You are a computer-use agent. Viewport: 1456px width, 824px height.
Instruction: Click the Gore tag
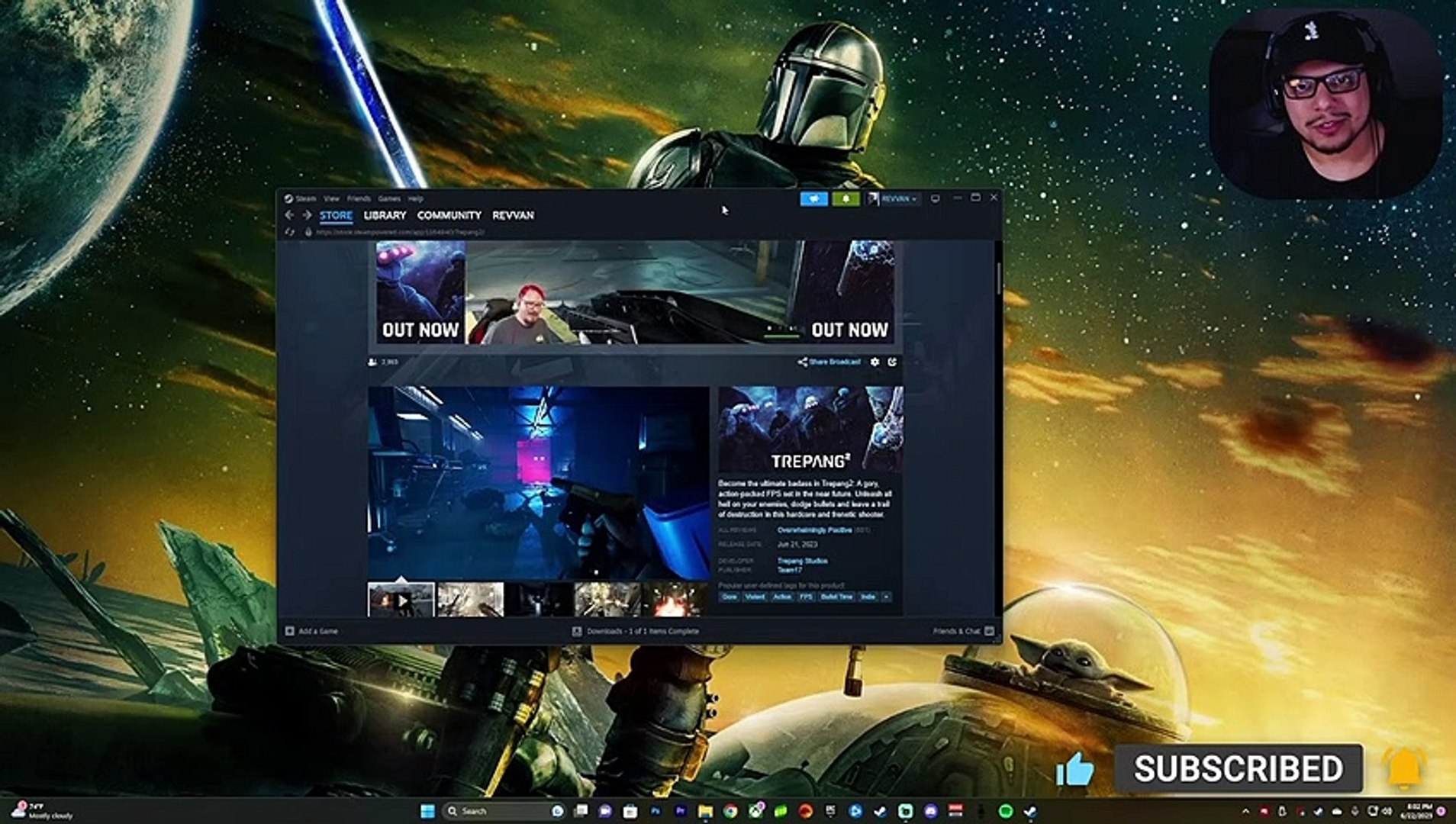[x=730, y=597]
